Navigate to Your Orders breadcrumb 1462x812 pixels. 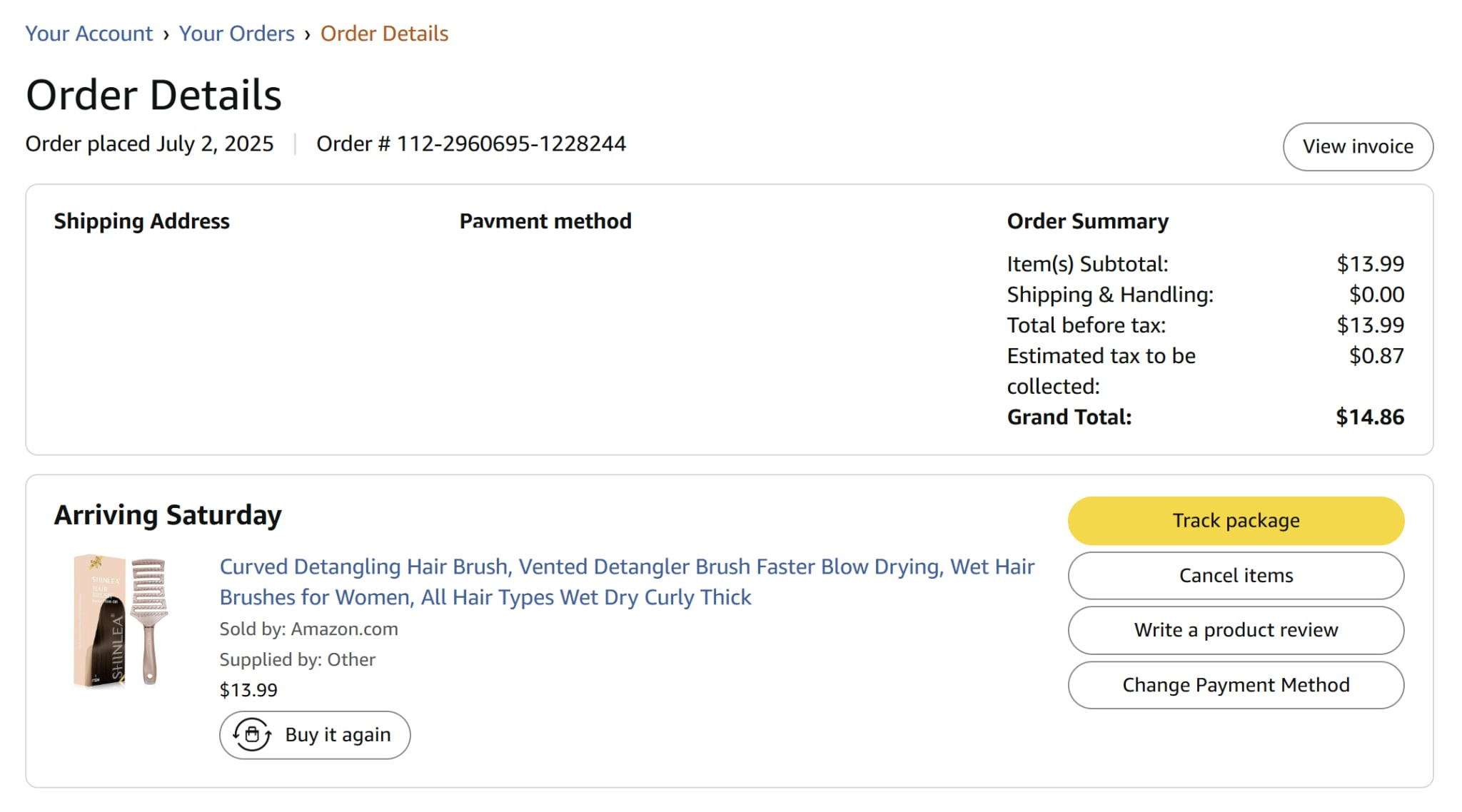tap(236, 34)
